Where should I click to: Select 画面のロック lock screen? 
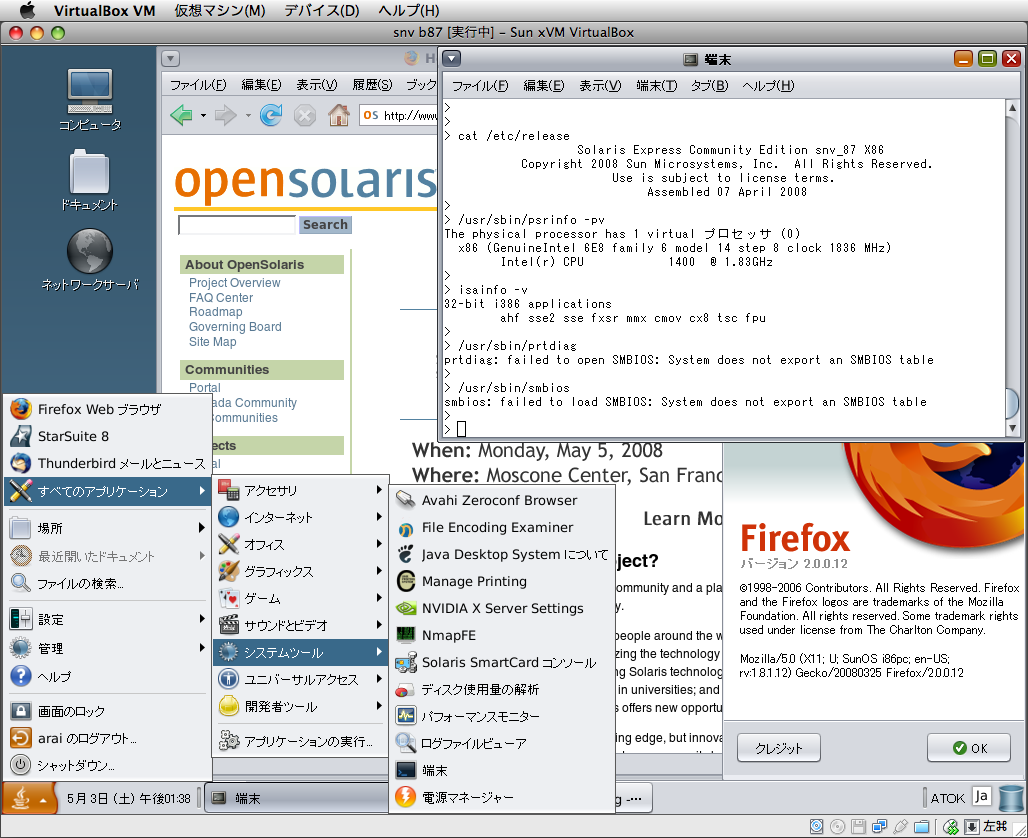click(x=107, y=711)
